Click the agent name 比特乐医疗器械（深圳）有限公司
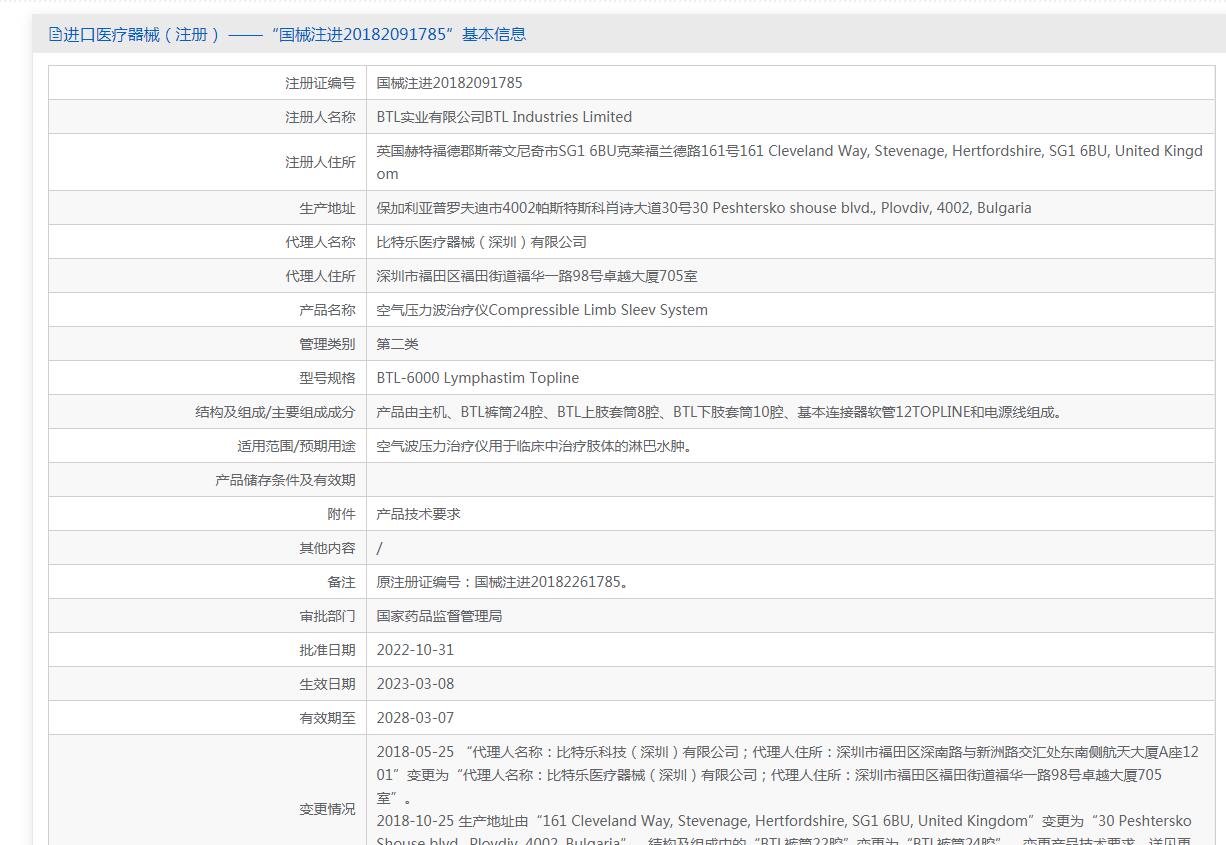The height and width of the screenshot is (845, 1226). 481,242
